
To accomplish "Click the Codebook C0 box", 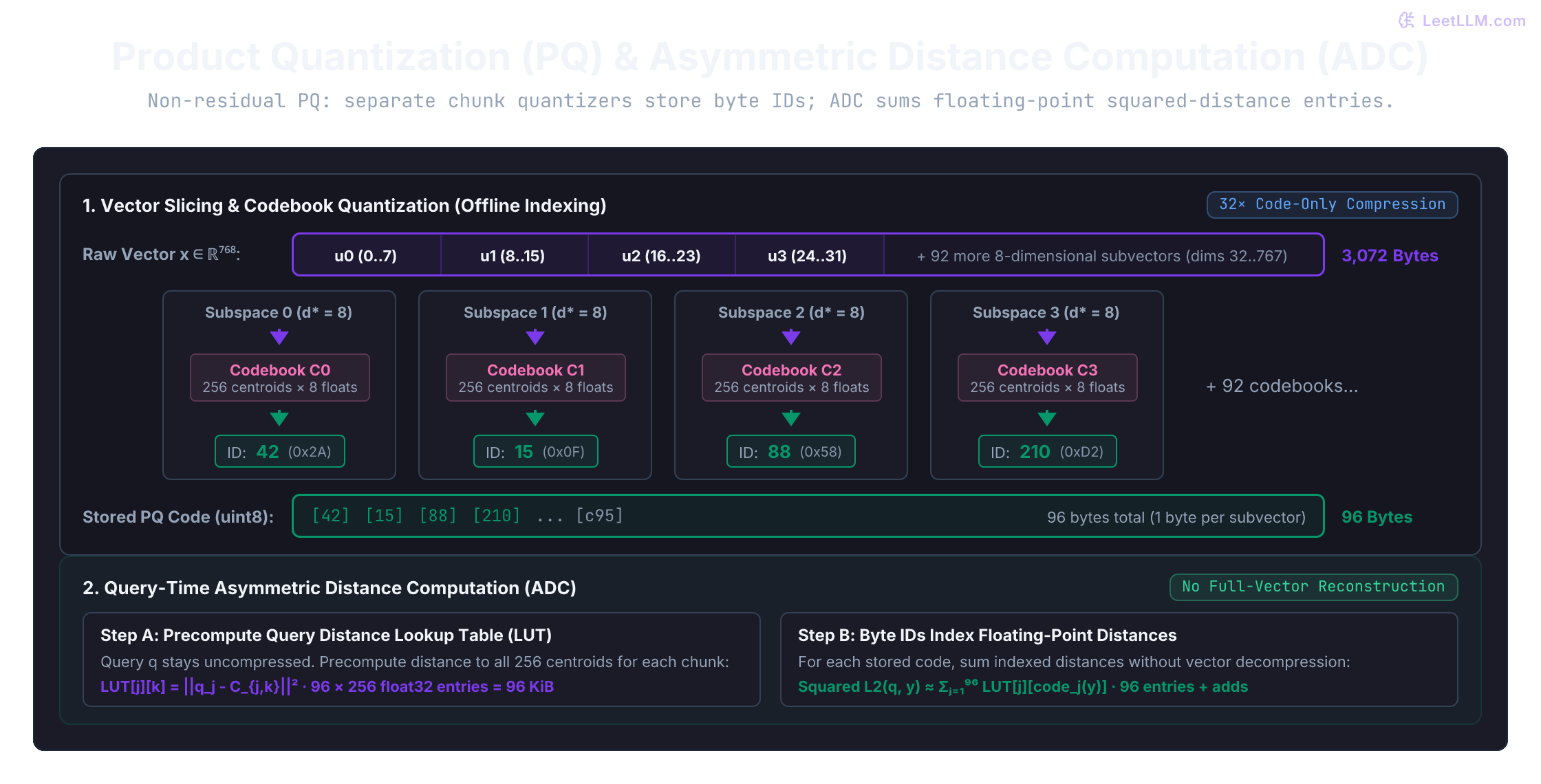I will point(280,378).
